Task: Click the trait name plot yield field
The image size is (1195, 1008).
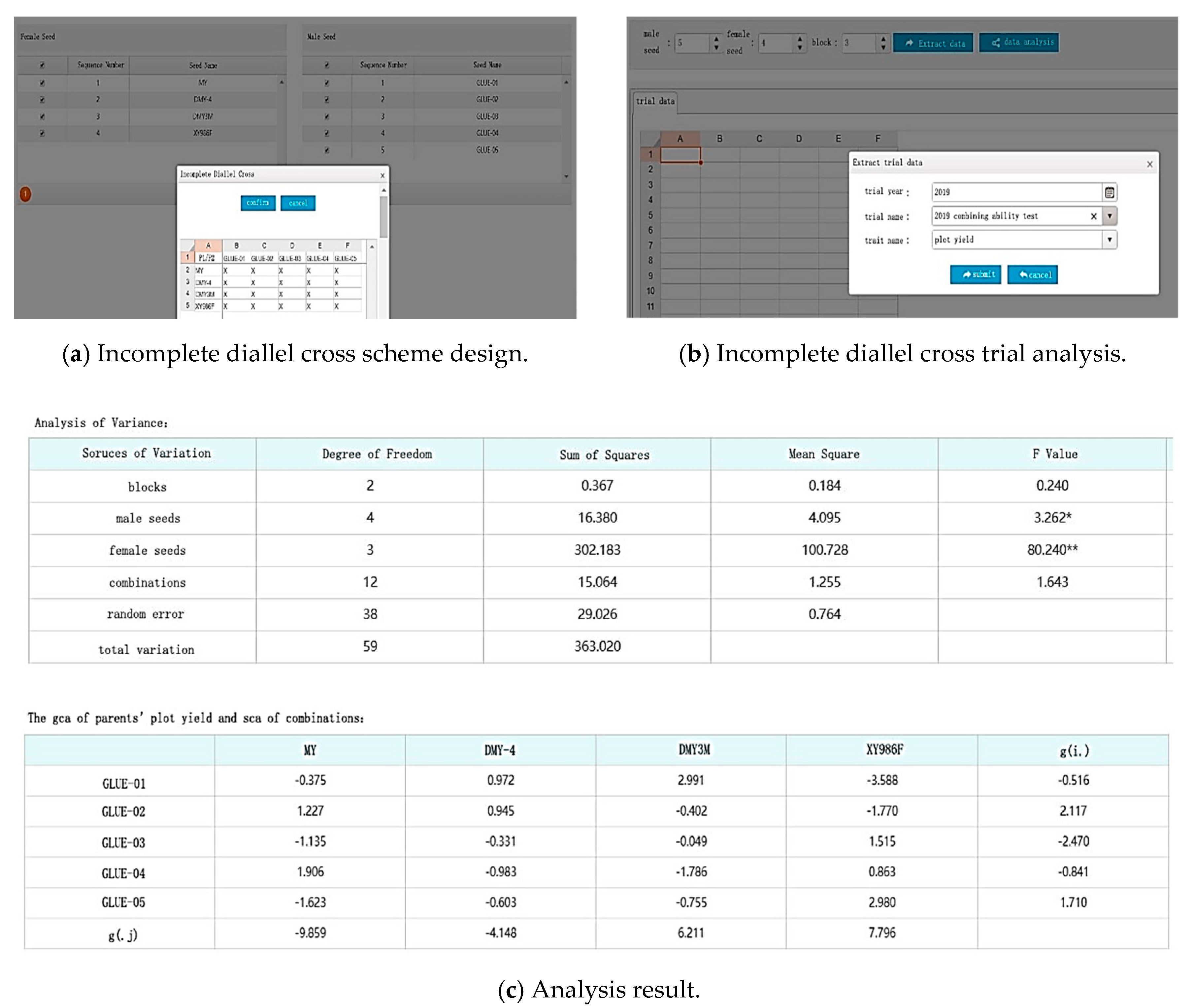Action: pyautogui.click(x=1017, y=240)
